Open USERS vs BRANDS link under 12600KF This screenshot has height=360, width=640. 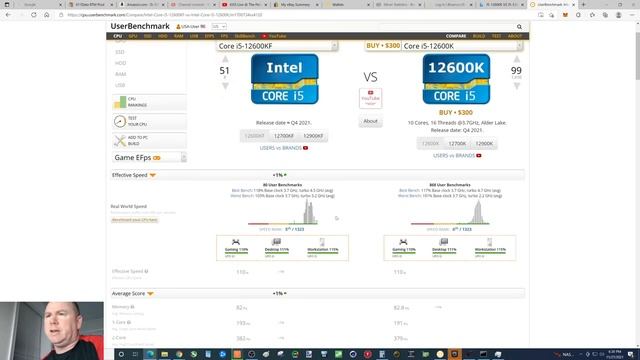click(x=284, y=148)
